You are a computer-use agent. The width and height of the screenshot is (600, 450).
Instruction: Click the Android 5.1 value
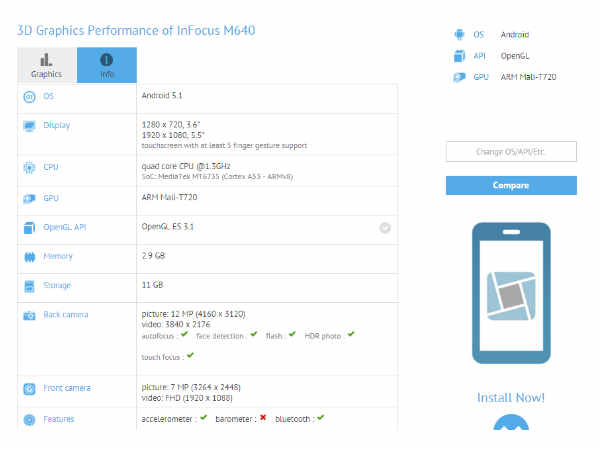[x=162, y=96]
